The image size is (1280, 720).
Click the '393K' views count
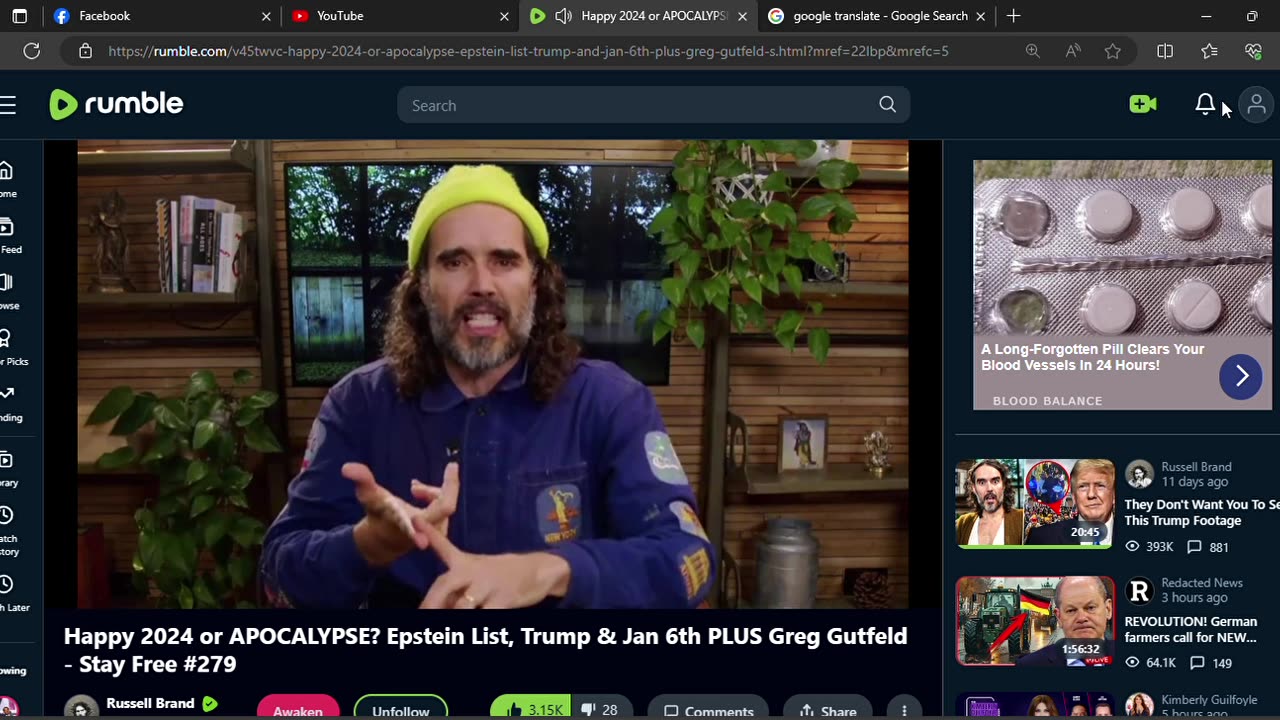(x=1149, y=547)
